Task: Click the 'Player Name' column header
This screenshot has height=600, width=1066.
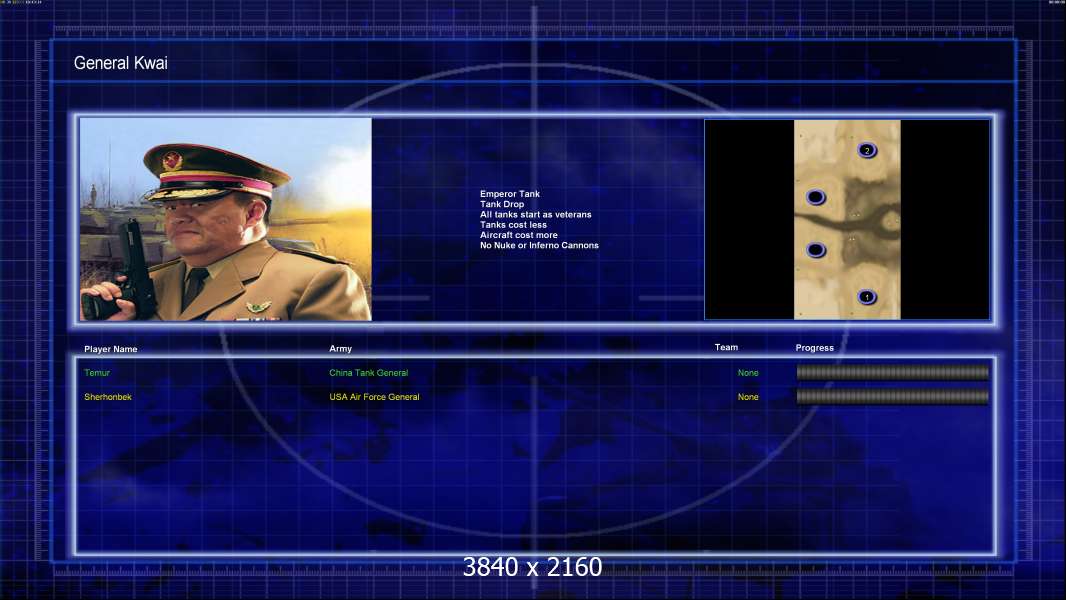Action: (111, 349)
